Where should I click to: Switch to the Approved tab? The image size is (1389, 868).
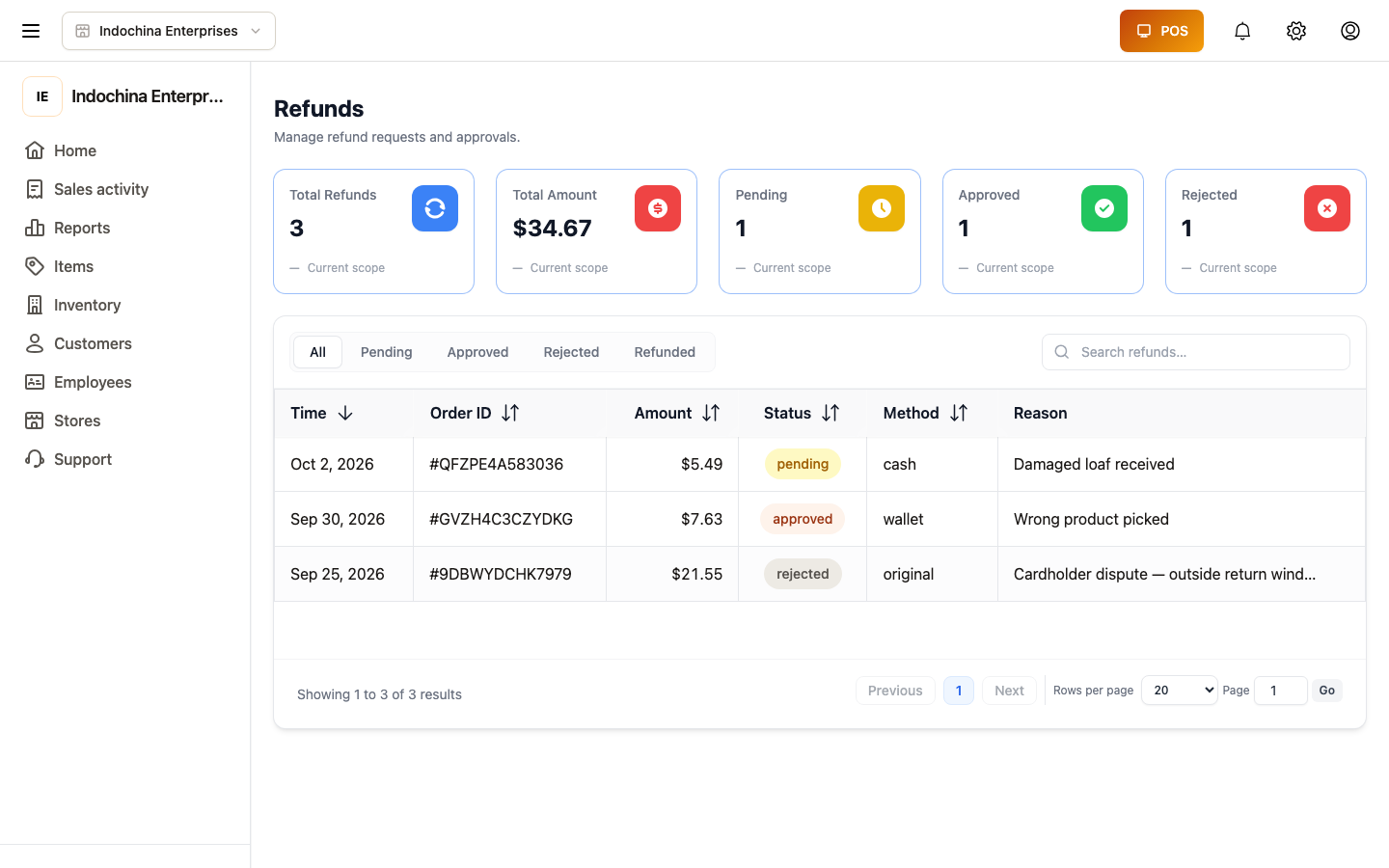pos(477,352)
